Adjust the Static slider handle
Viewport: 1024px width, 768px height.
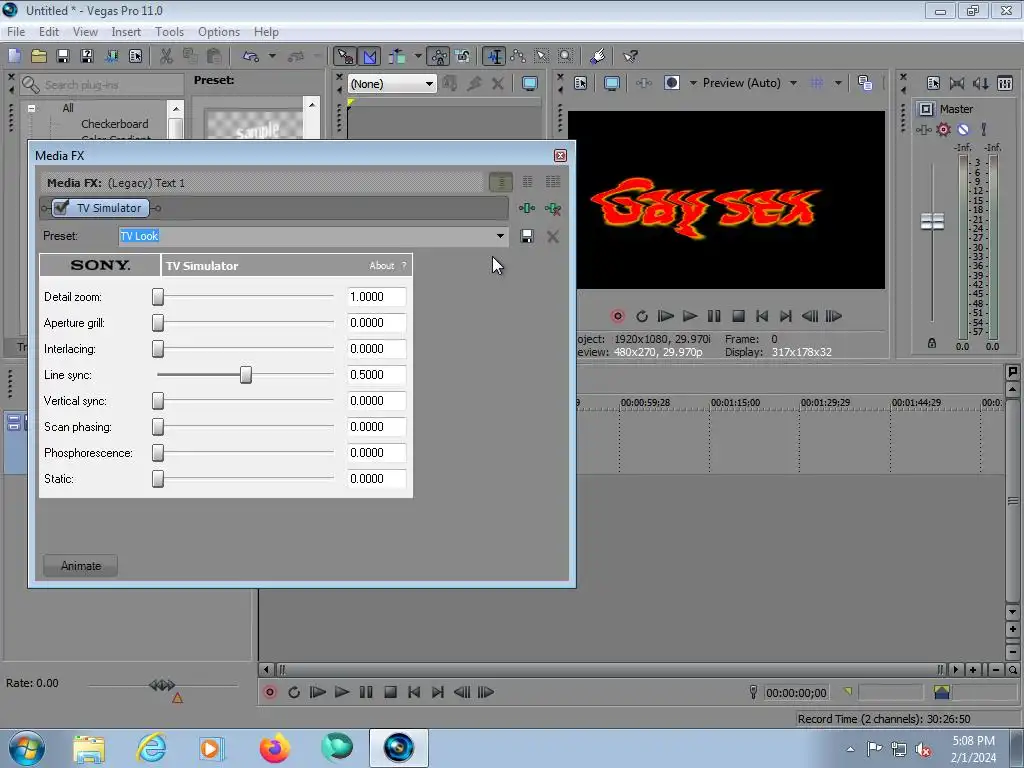pyautogui.click(x=158, y=479)
